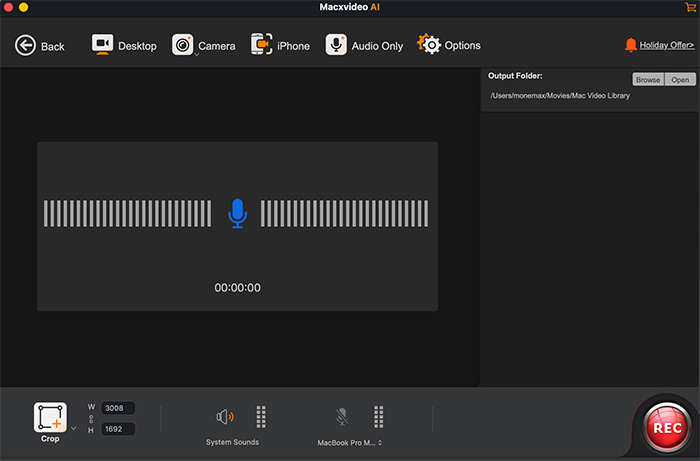Click the microphone level meter
The image size is (700, 461).
pyautogui.click(x=379, y=417)
